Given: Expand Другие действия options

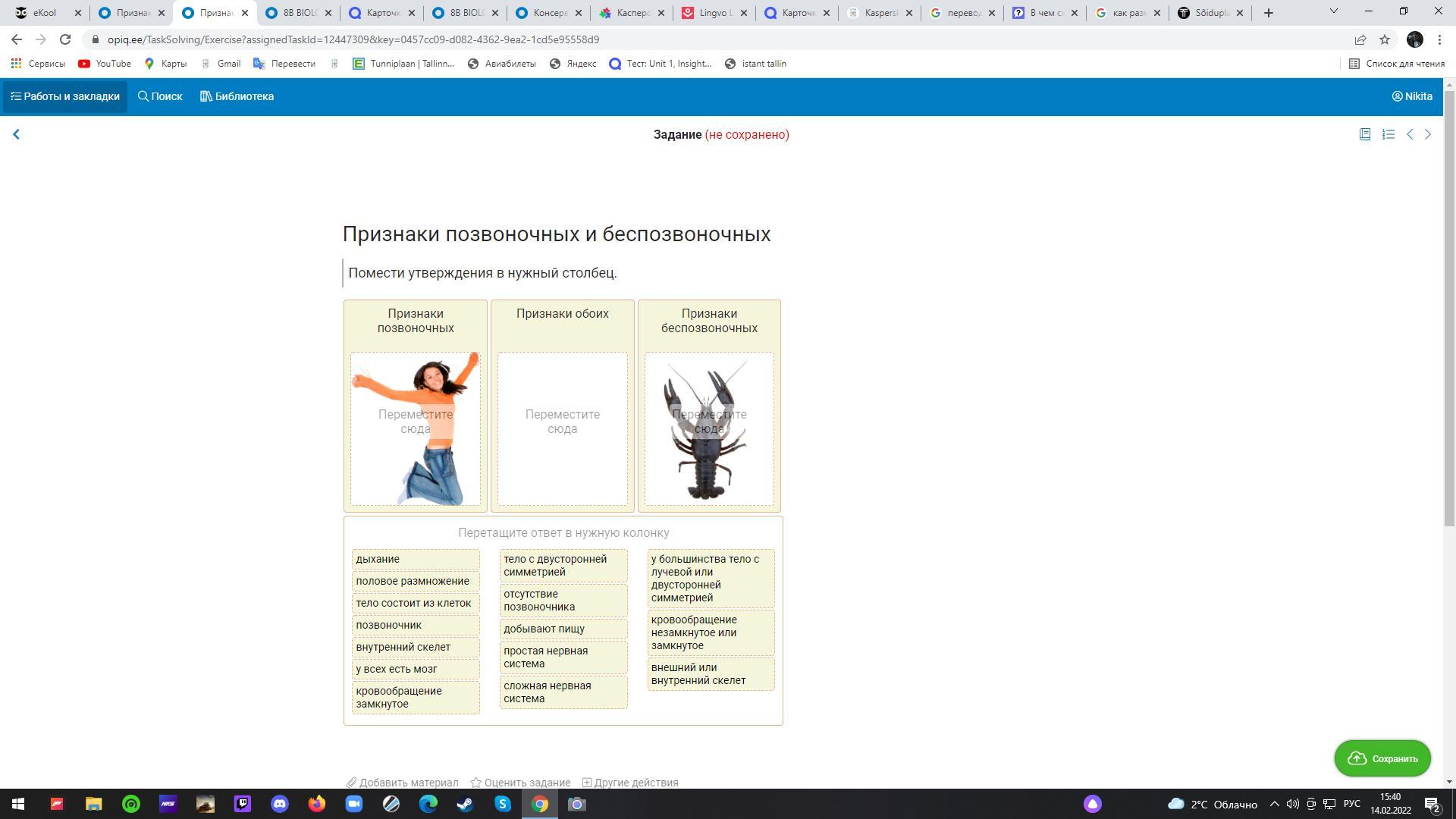Looking at the screenshot, I should coord(630,782).
